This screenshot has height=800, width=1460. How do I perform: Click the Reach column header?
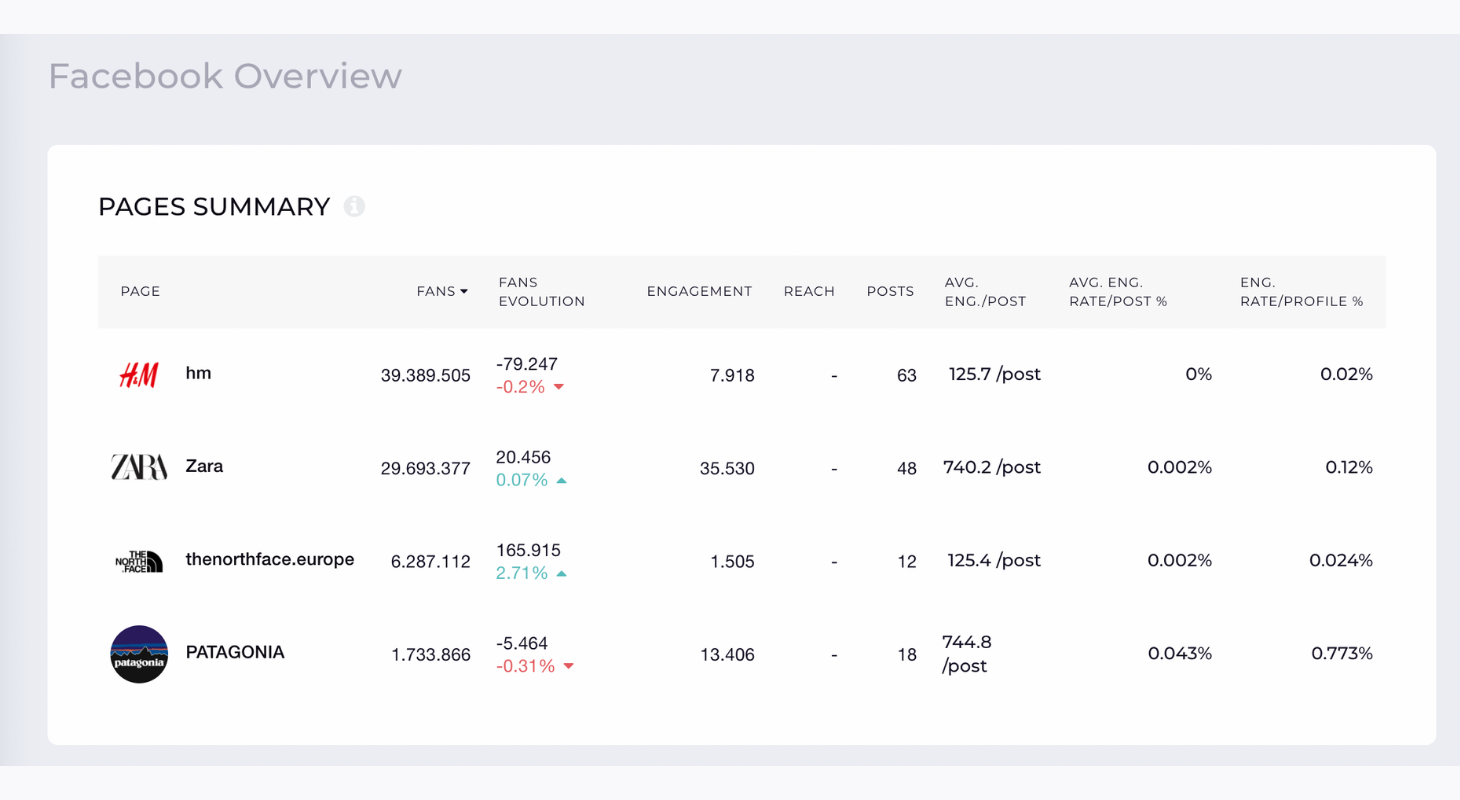[x=809, y=291]
